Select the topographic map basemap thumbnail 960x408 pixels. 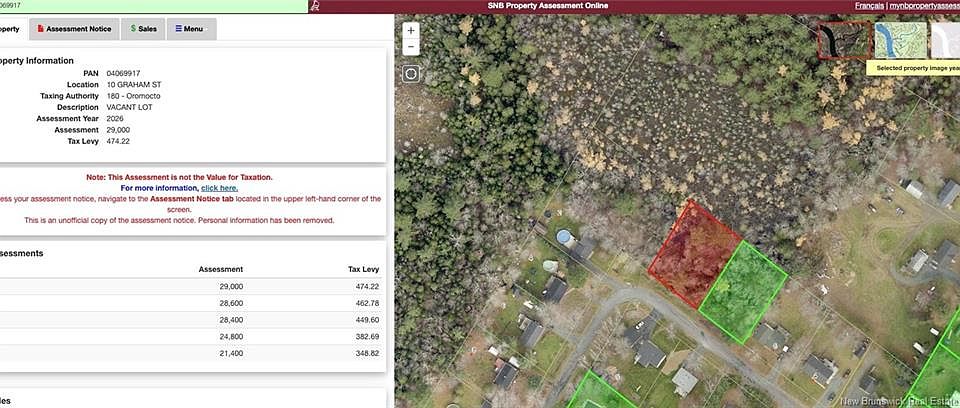point(901,40)
